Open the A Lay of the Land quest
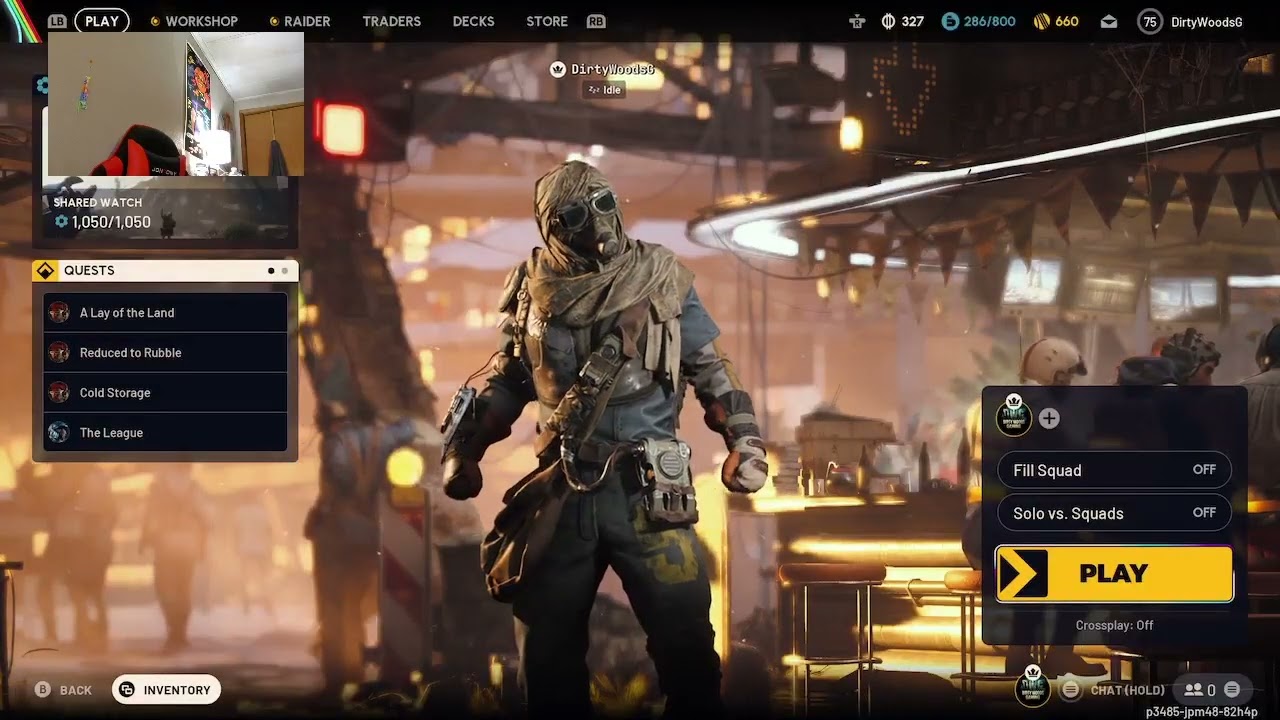 click(165, 312)
